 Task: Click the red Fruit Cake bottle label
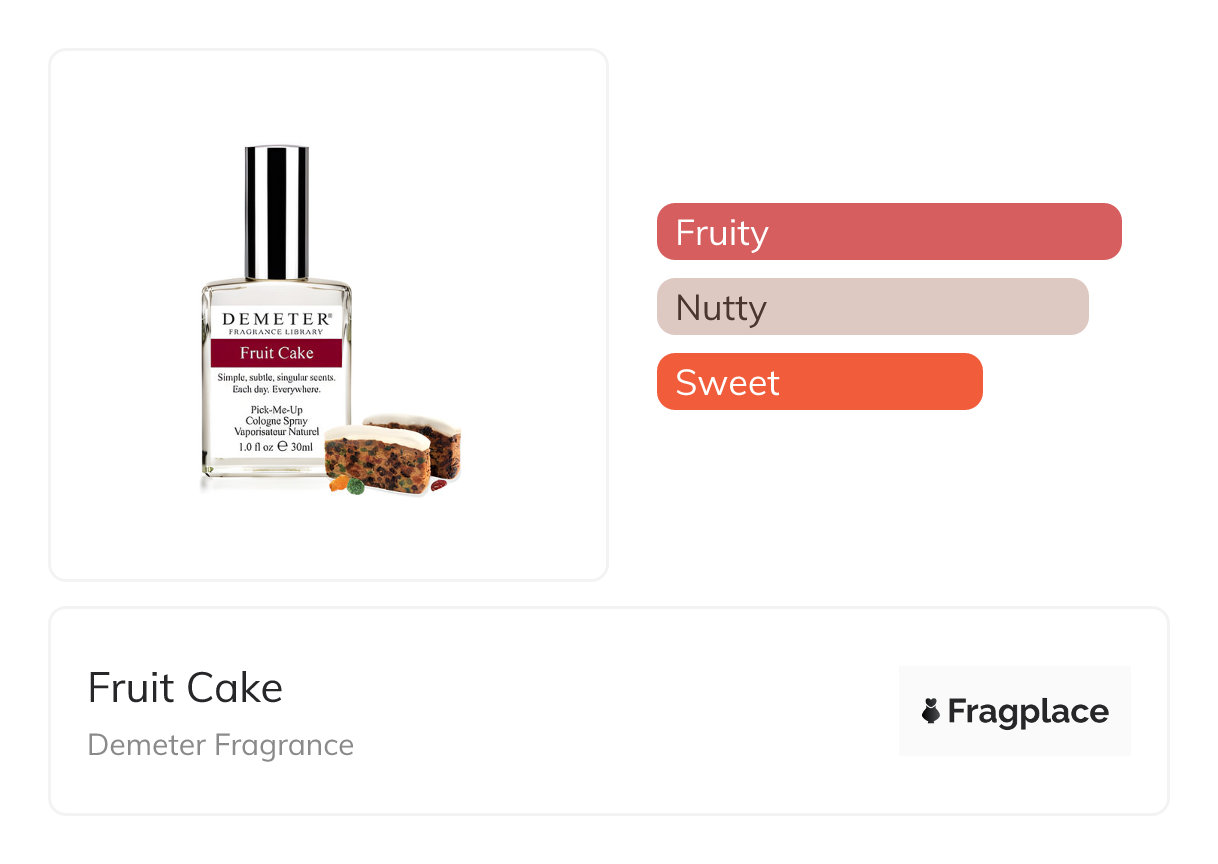coord(276,353)
